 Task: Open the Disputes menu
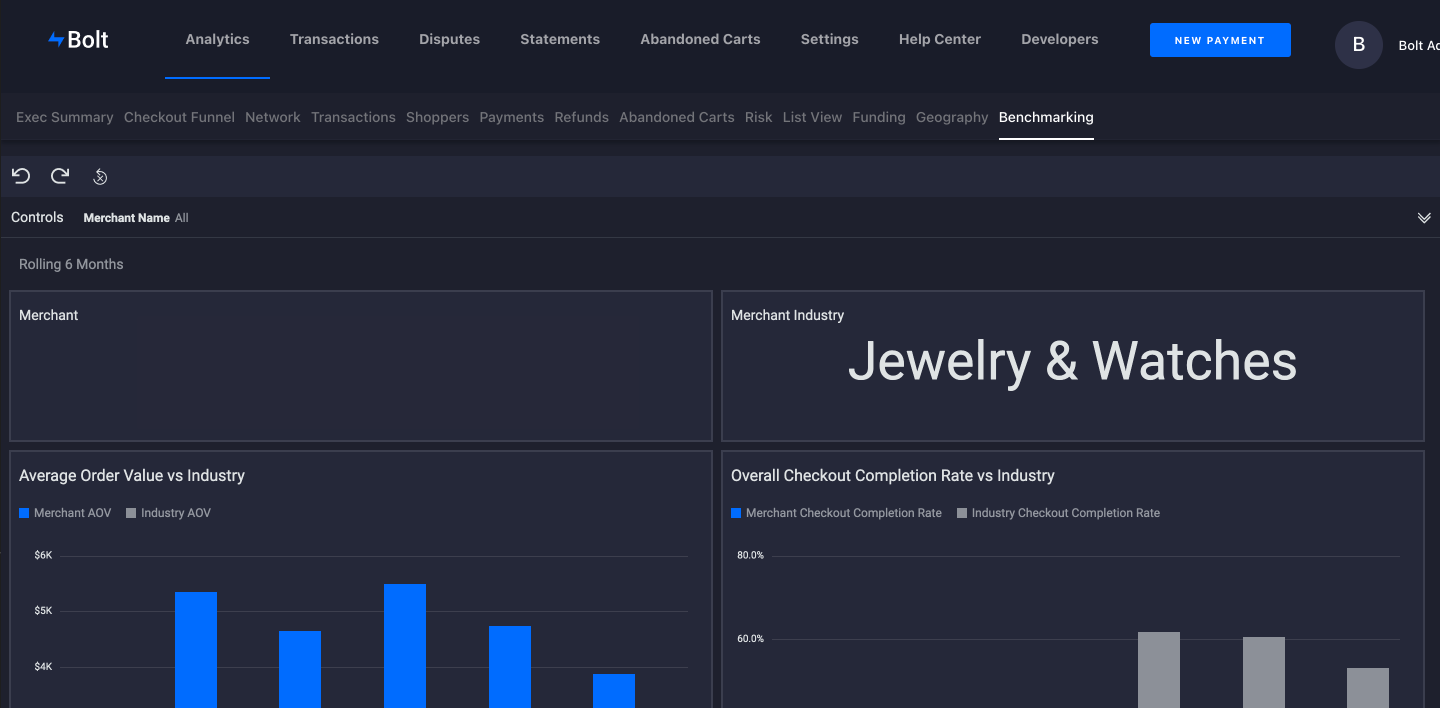449,39
